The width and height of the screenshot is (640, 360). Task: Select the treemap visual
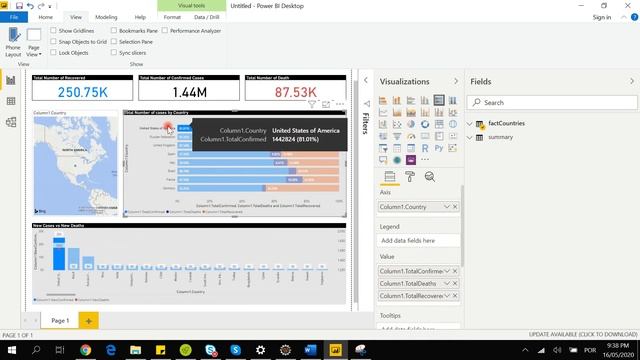(x=439, y=124)
